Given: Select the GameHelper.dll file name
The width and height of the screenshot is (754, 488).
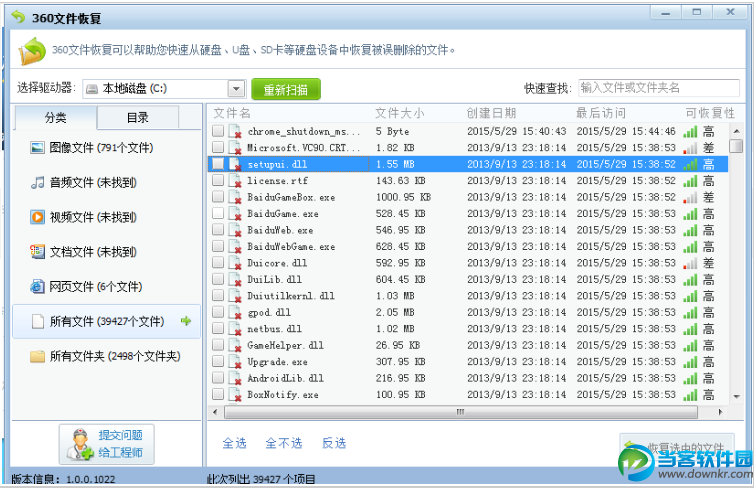Looking at the screenshot, I should pos(285,346).
